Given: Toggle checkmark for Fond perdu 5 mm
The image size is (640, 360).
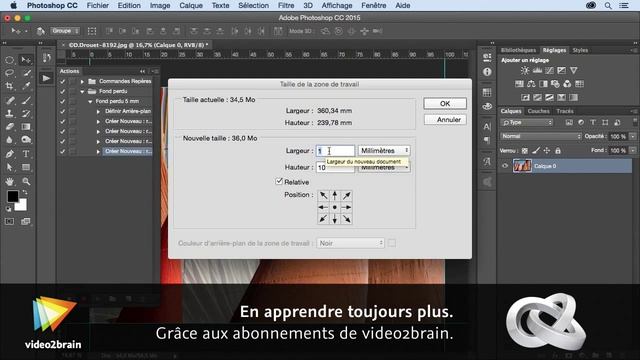Looking at the screenshot, I should pyautogui.click(x=62, y=101).
